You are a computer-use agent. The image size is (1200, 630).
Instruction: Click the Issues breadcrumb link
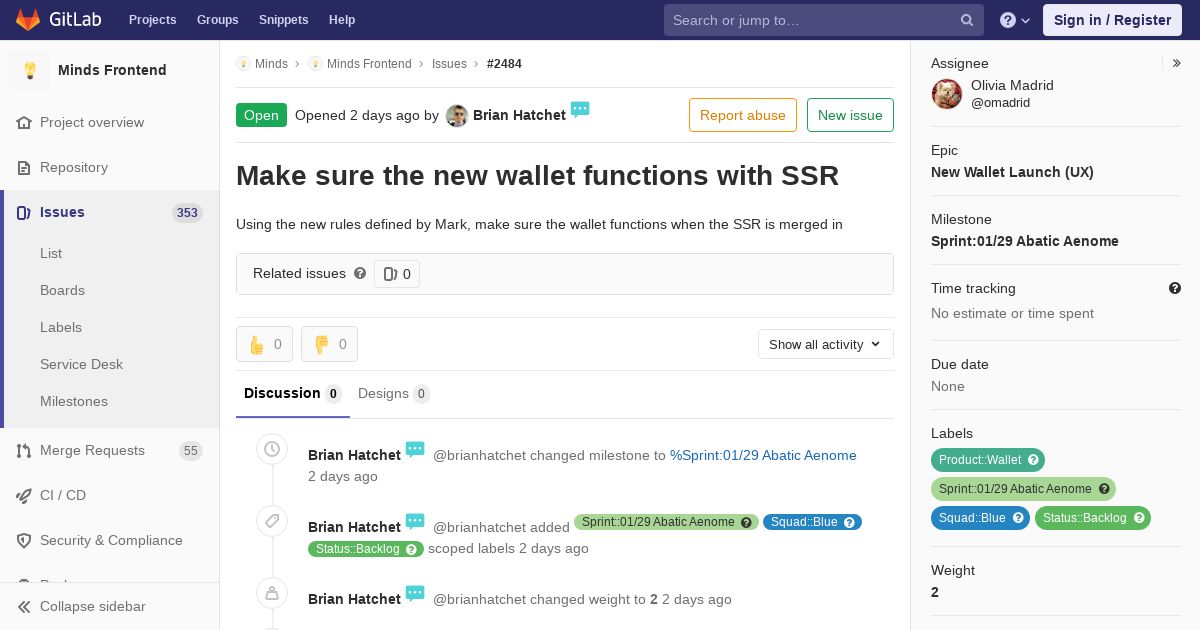point(449,64)
